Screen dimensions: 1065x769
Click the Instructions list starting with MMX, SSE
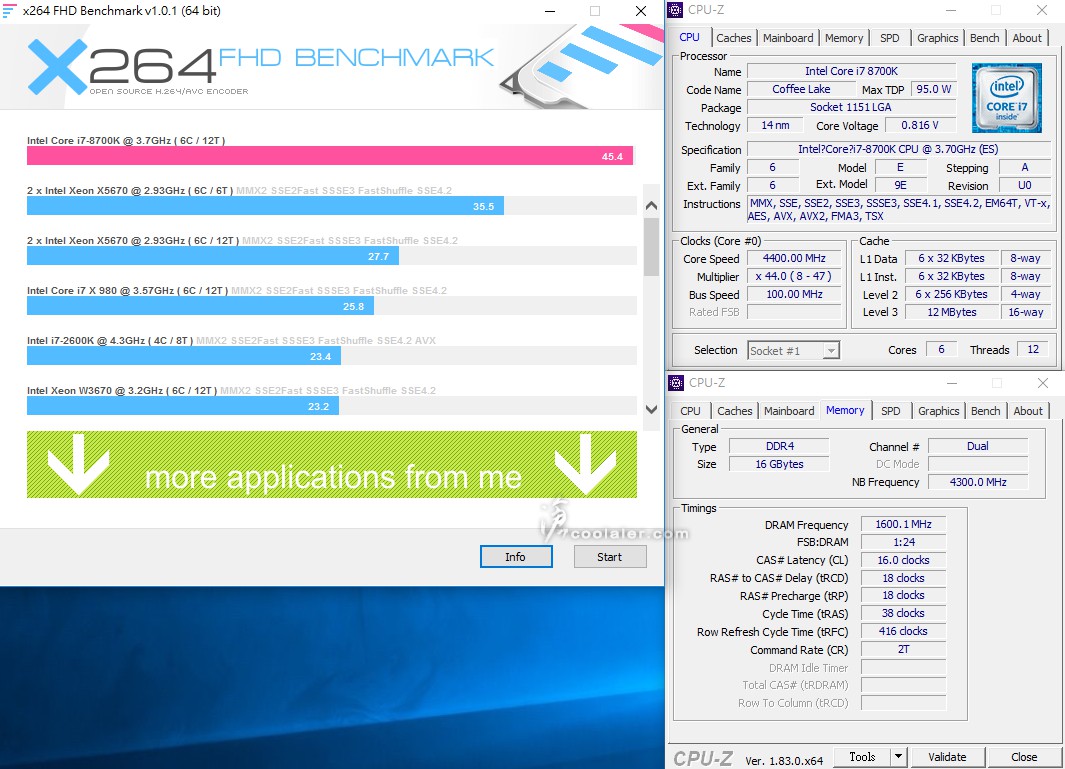(x=898, y=210)
